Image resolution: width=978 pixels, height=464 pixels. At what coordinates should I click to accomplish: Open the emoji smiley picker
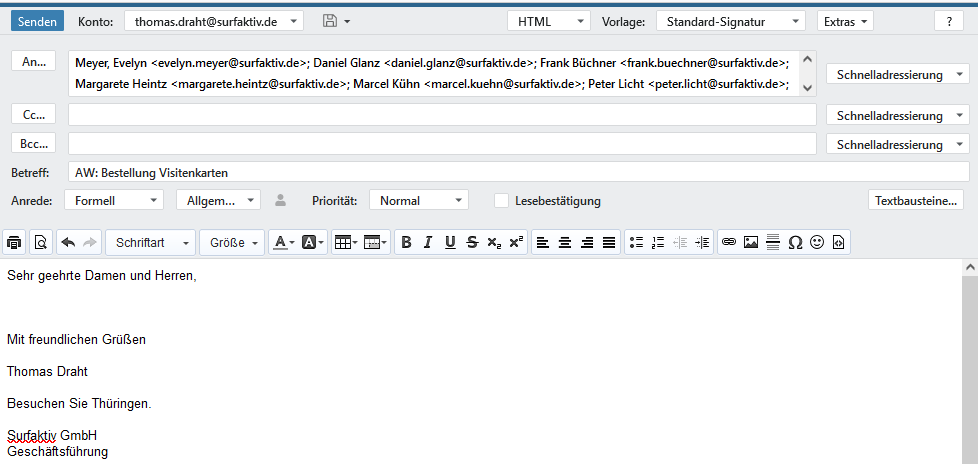tap(817, 242)
